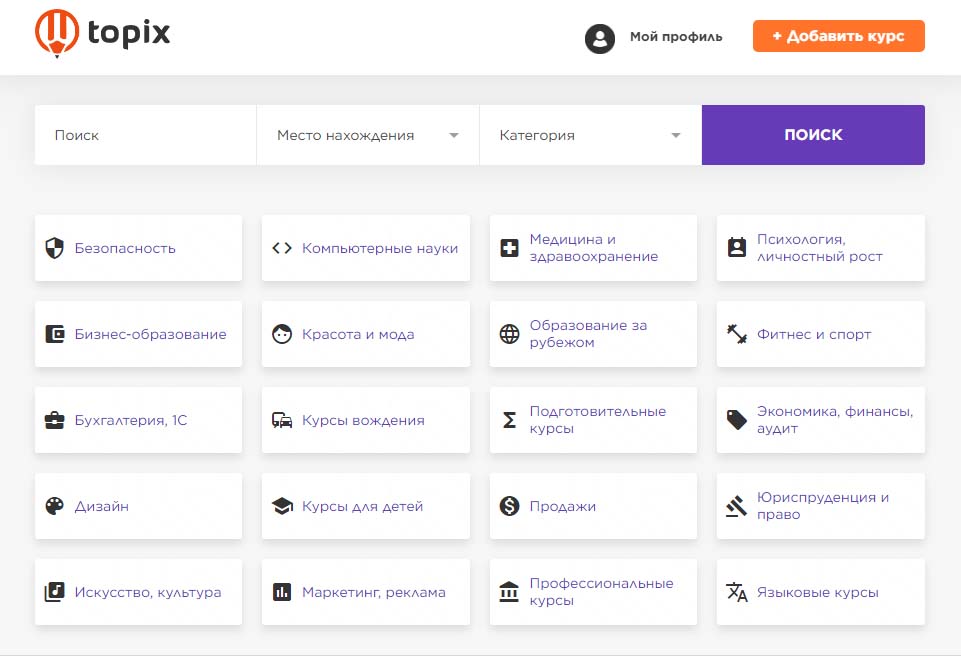
Task: Open the Мой профиль link
Action: (675, 37)
